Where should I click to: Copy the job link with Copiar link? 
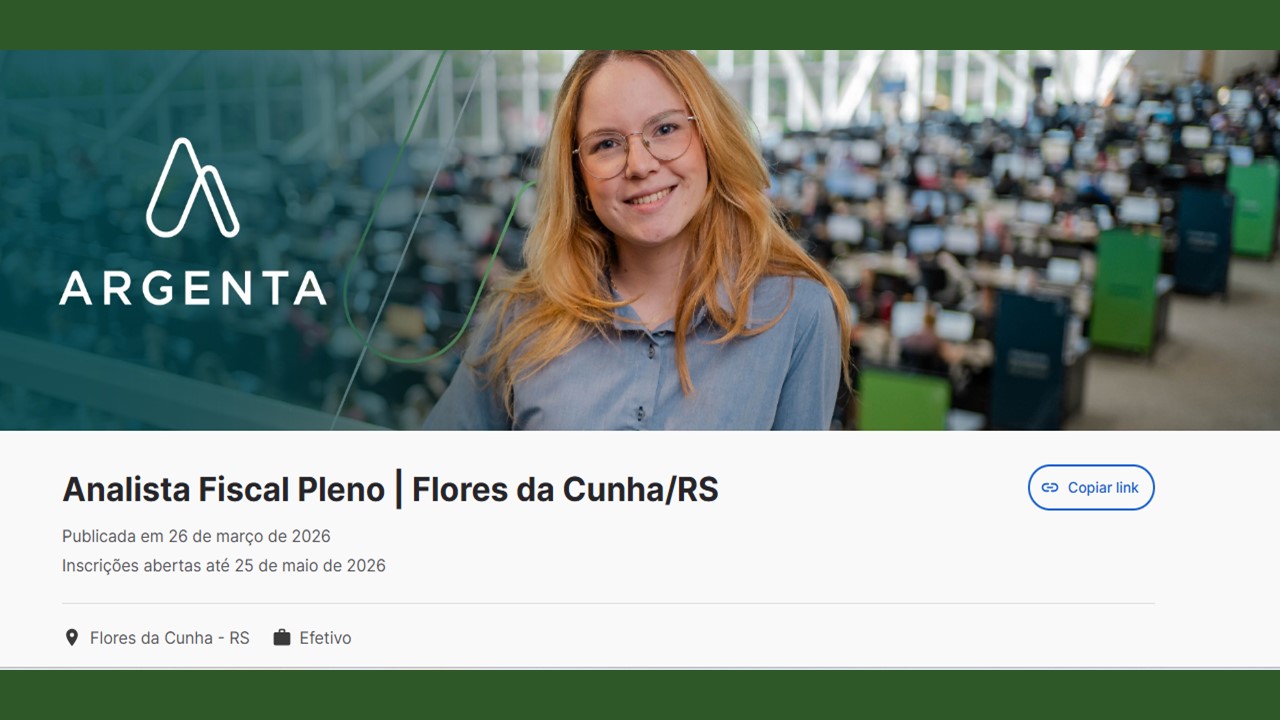coord(1091,488)
